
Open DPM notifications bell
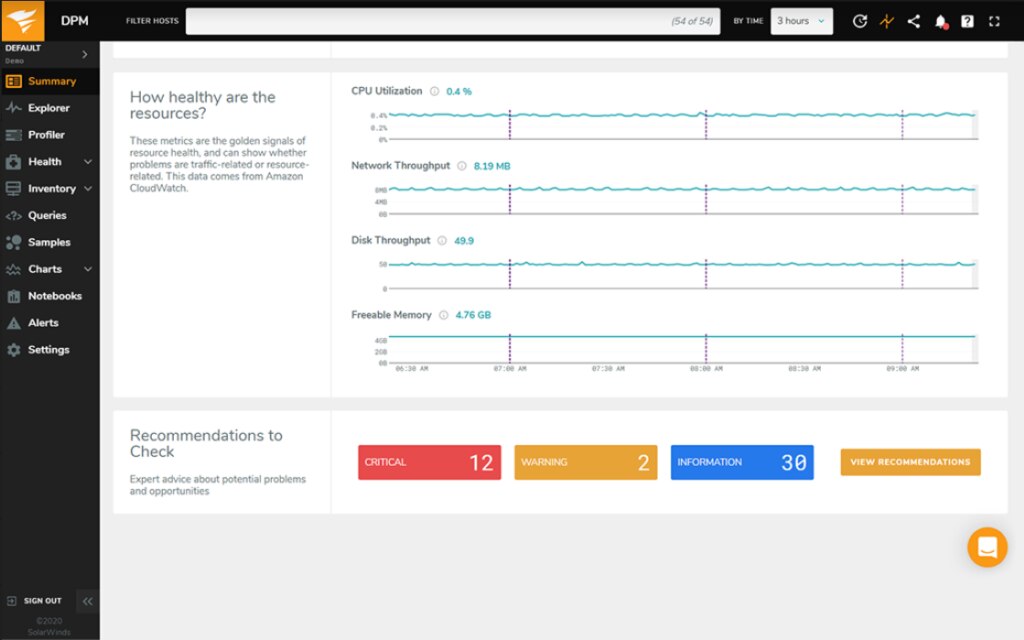tap(939, 20)
